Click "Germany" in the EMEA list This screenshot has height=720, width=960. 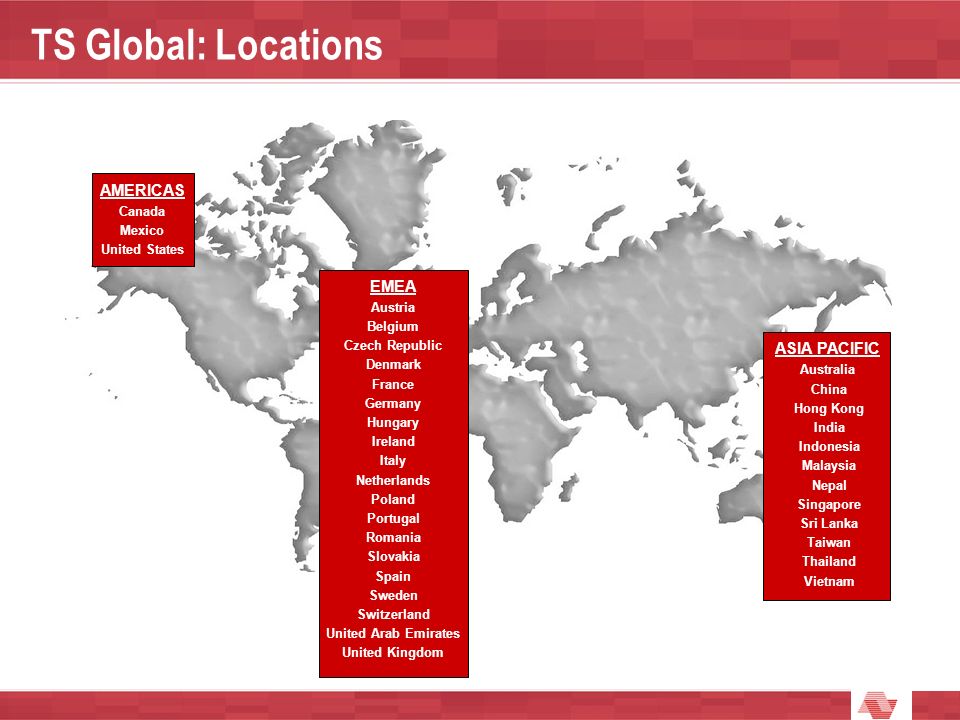[393, 403]
